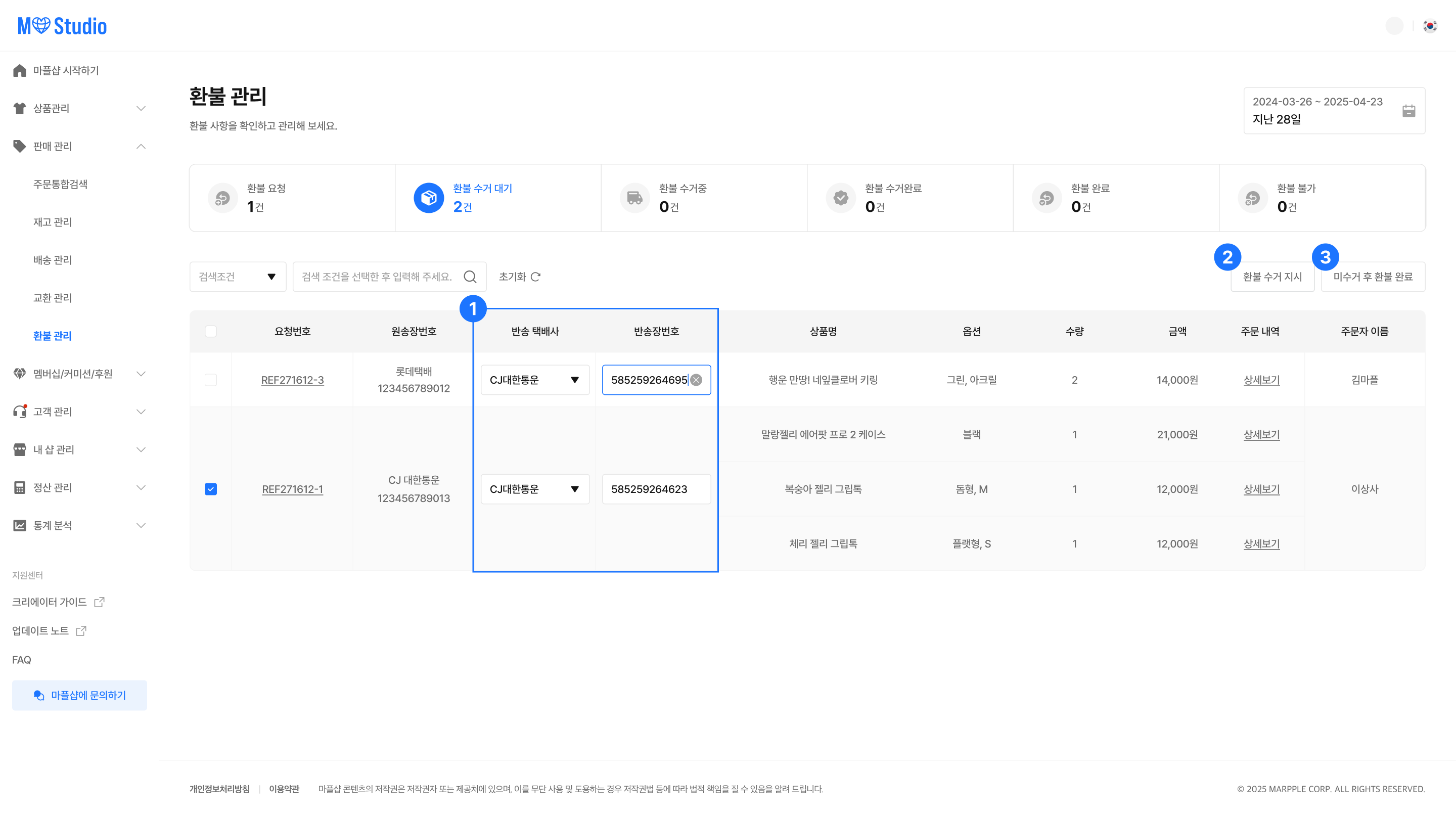Viewport: 1456px width, 819px height.
Task: Uncheck the REF271612-1 row checkbox
Action: [211, 489]
